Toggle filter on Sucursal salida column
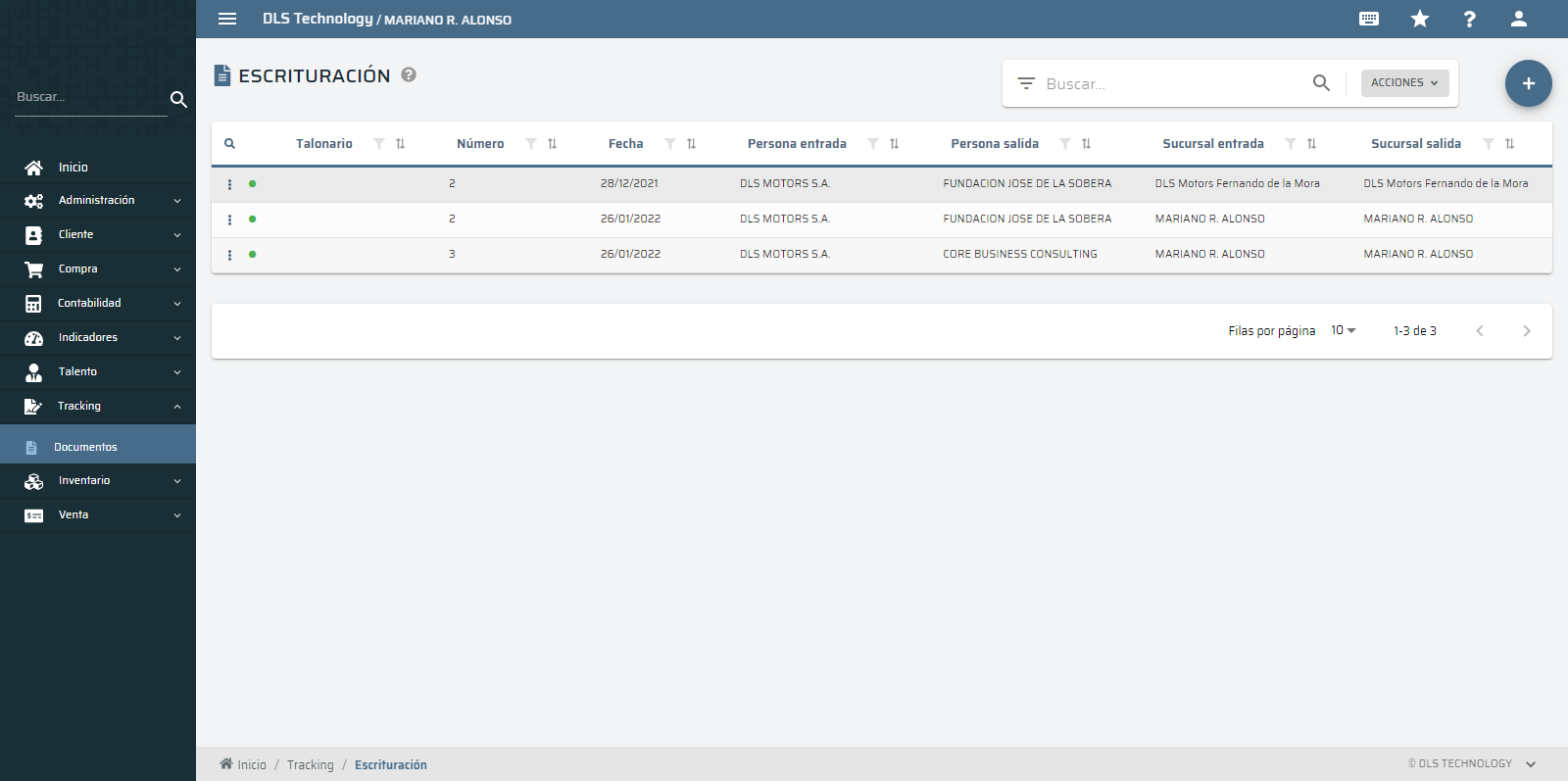This screenshot has width=1568, height=781. coord(1489,144)
